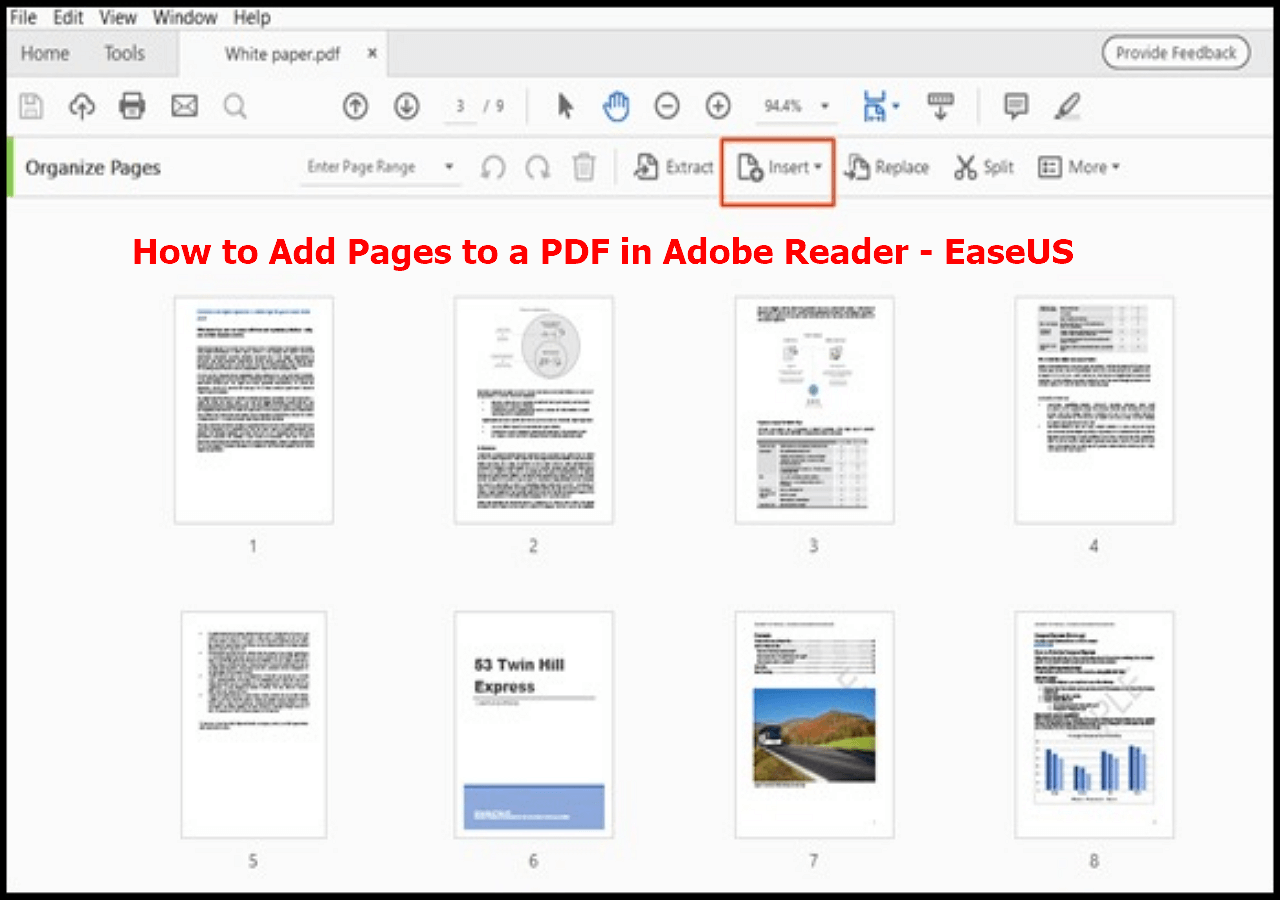Viewport: 1280px width, 900px height.
Task: Go to previous page with up arrow
Action: [x=355, y=106]
